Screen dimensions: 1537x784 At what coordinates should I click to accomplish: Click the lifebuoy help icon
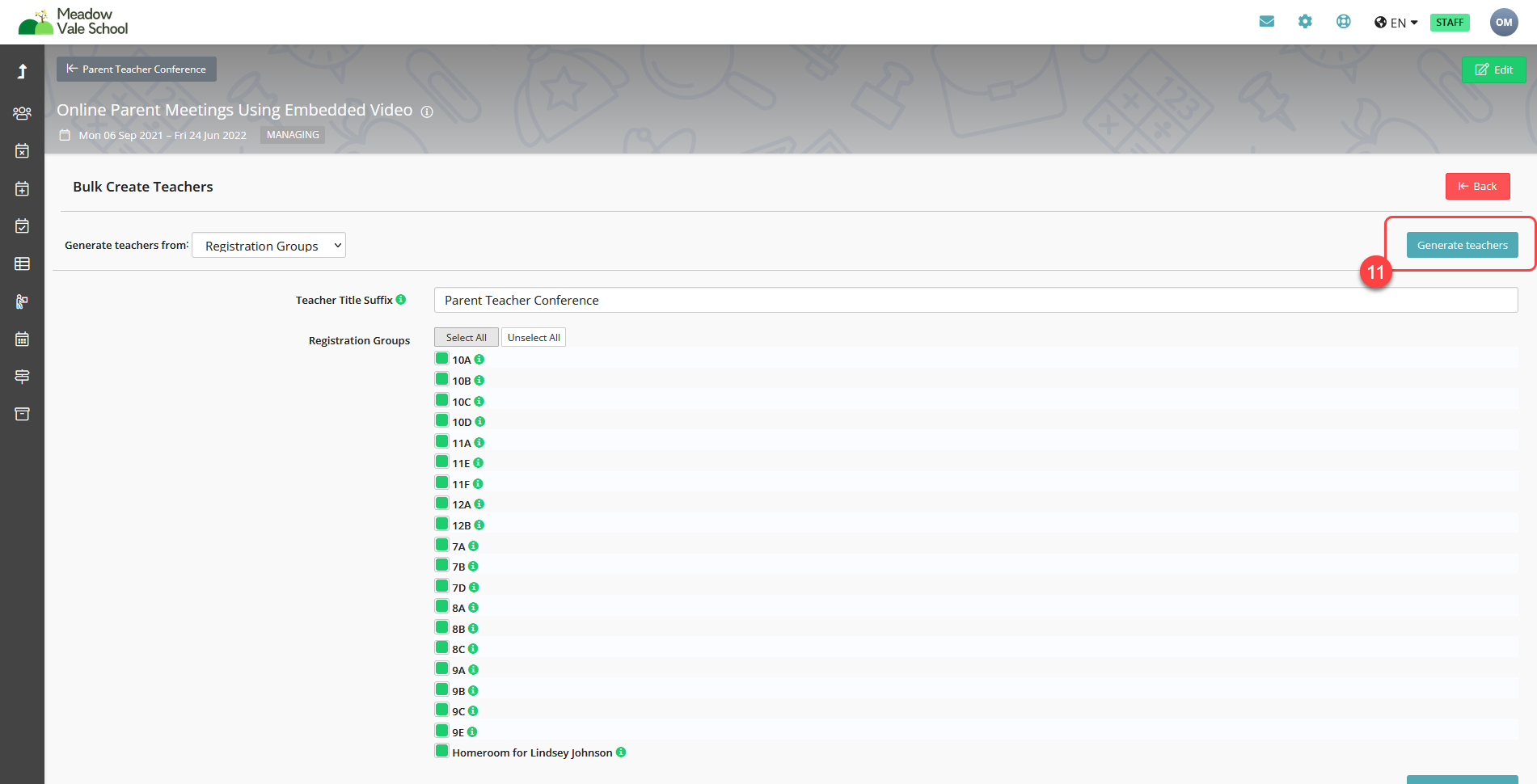pyautogui.click(x=1343, y=22)
